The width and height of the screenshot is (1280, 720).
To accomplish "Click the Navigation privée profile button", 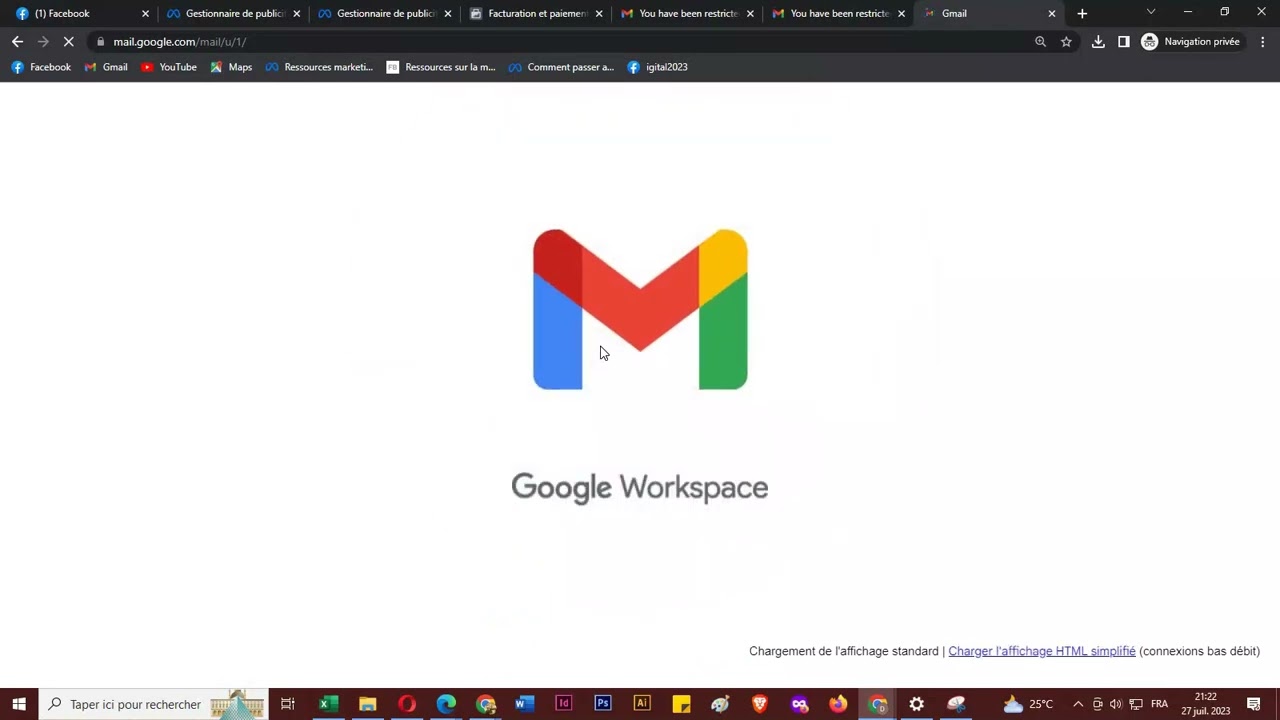I will pos(1191,42).
